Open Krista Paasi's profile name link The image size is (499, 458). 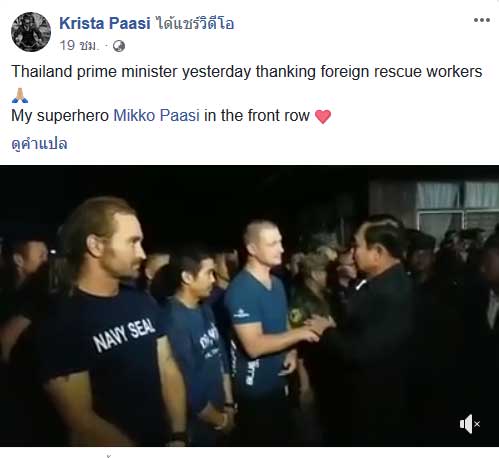[105, 23]
